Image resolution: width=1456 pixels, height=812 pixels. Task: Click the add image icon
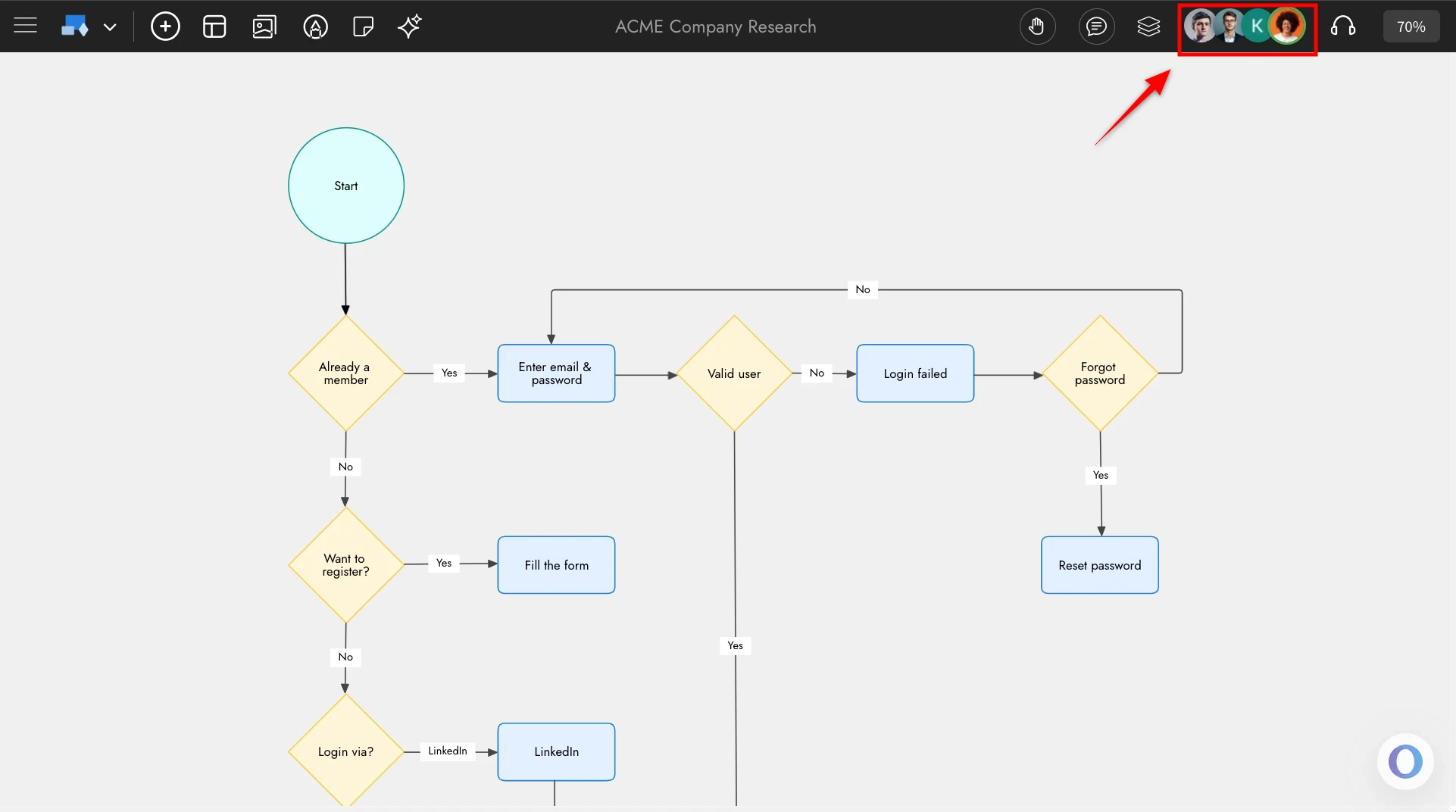click(264, 26)
